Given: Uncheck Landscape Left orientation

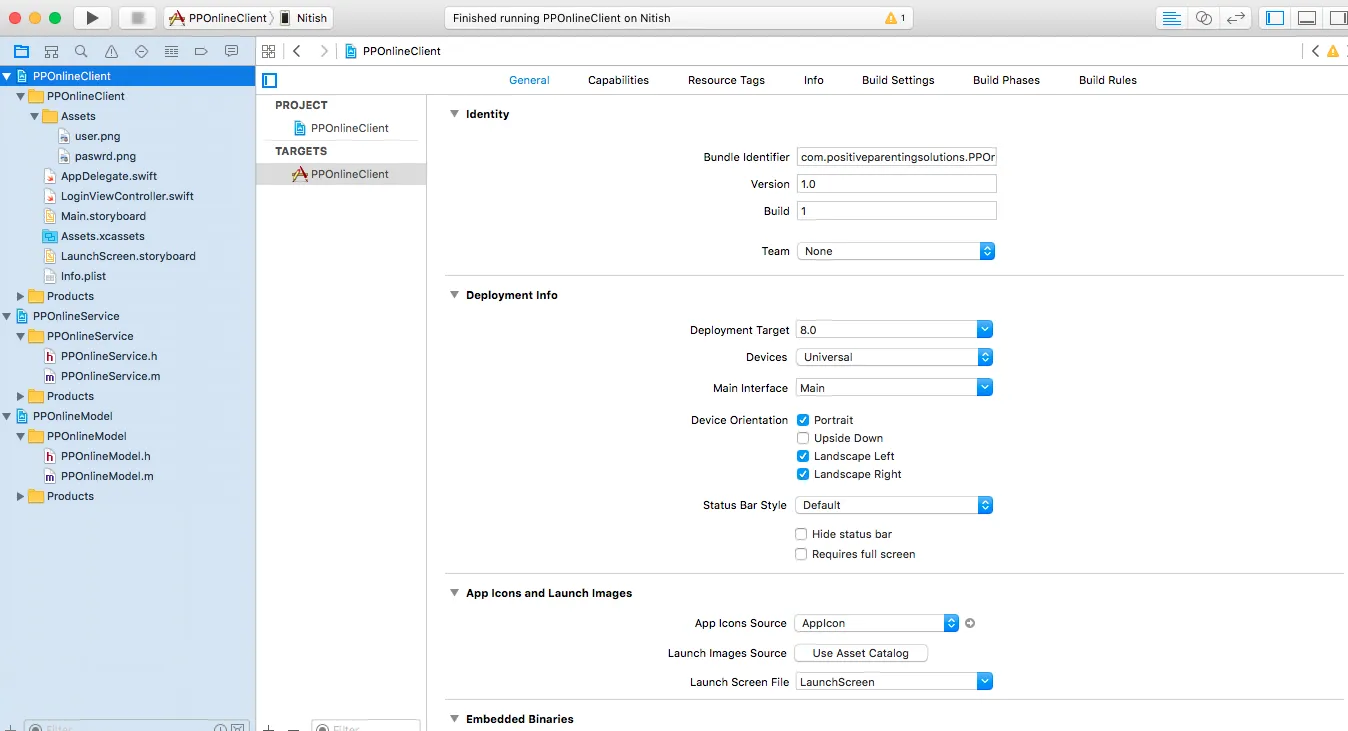Looking at the screenshot, I should click(803, 456).
